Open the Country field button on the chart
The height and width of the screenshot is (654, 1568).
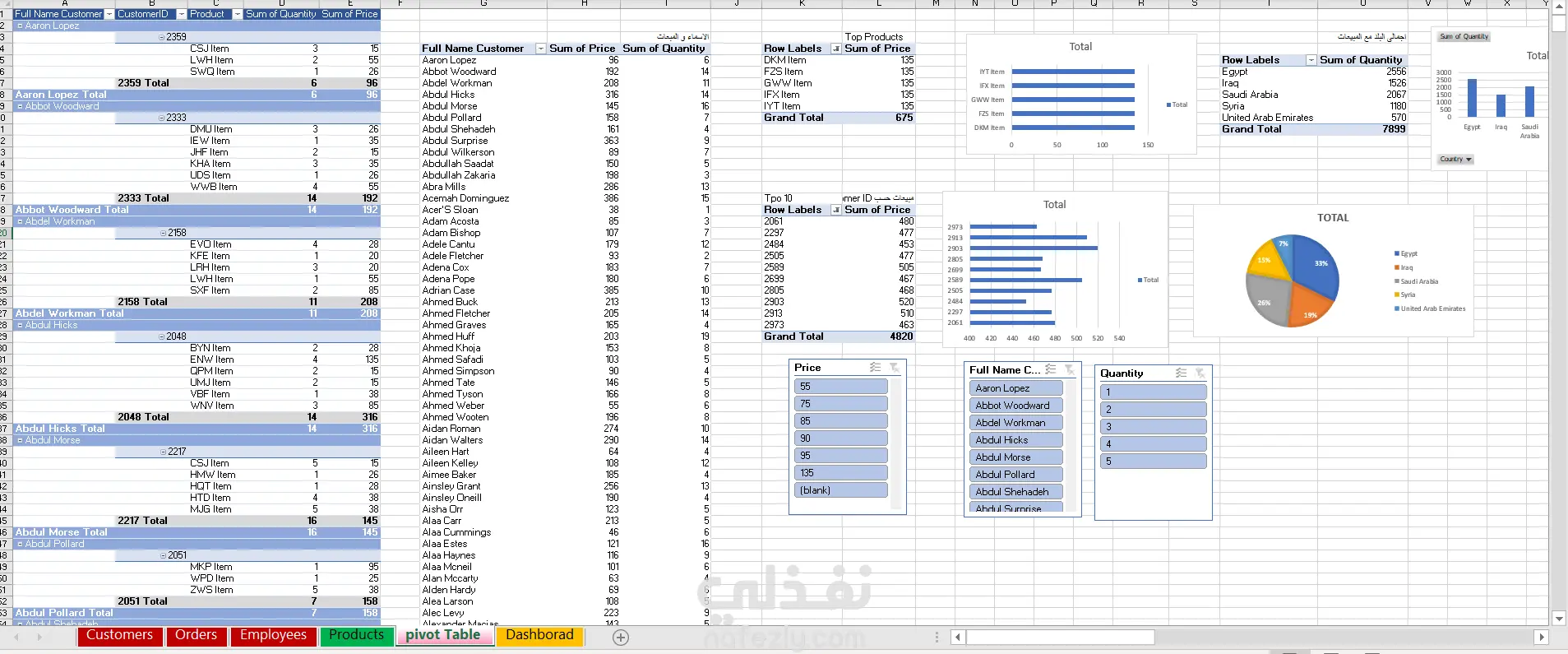(x=1455, y=160)
